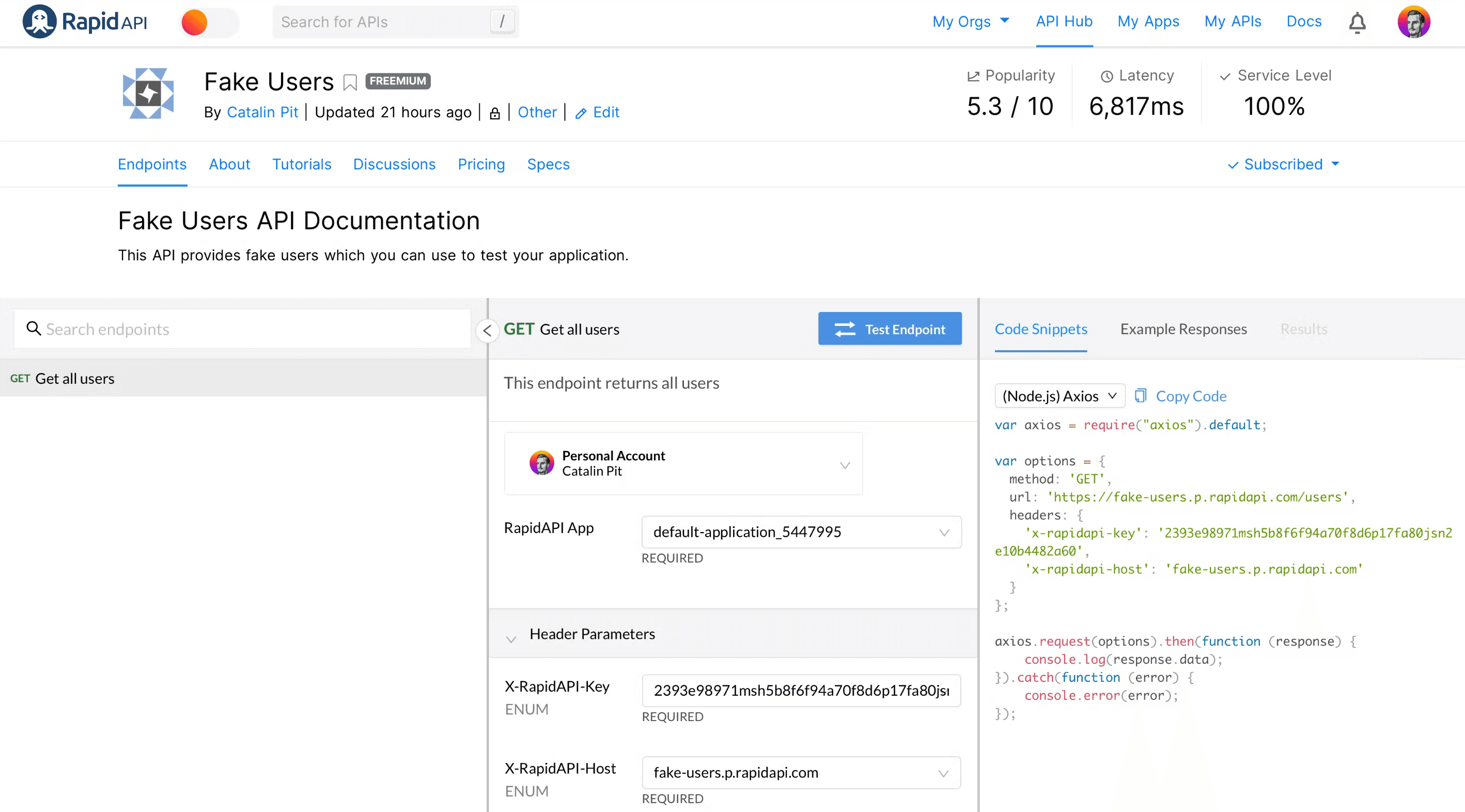Switch to the Specs tab
The width and height of the screenshot is (1465, 812).
tap(548, 164)
